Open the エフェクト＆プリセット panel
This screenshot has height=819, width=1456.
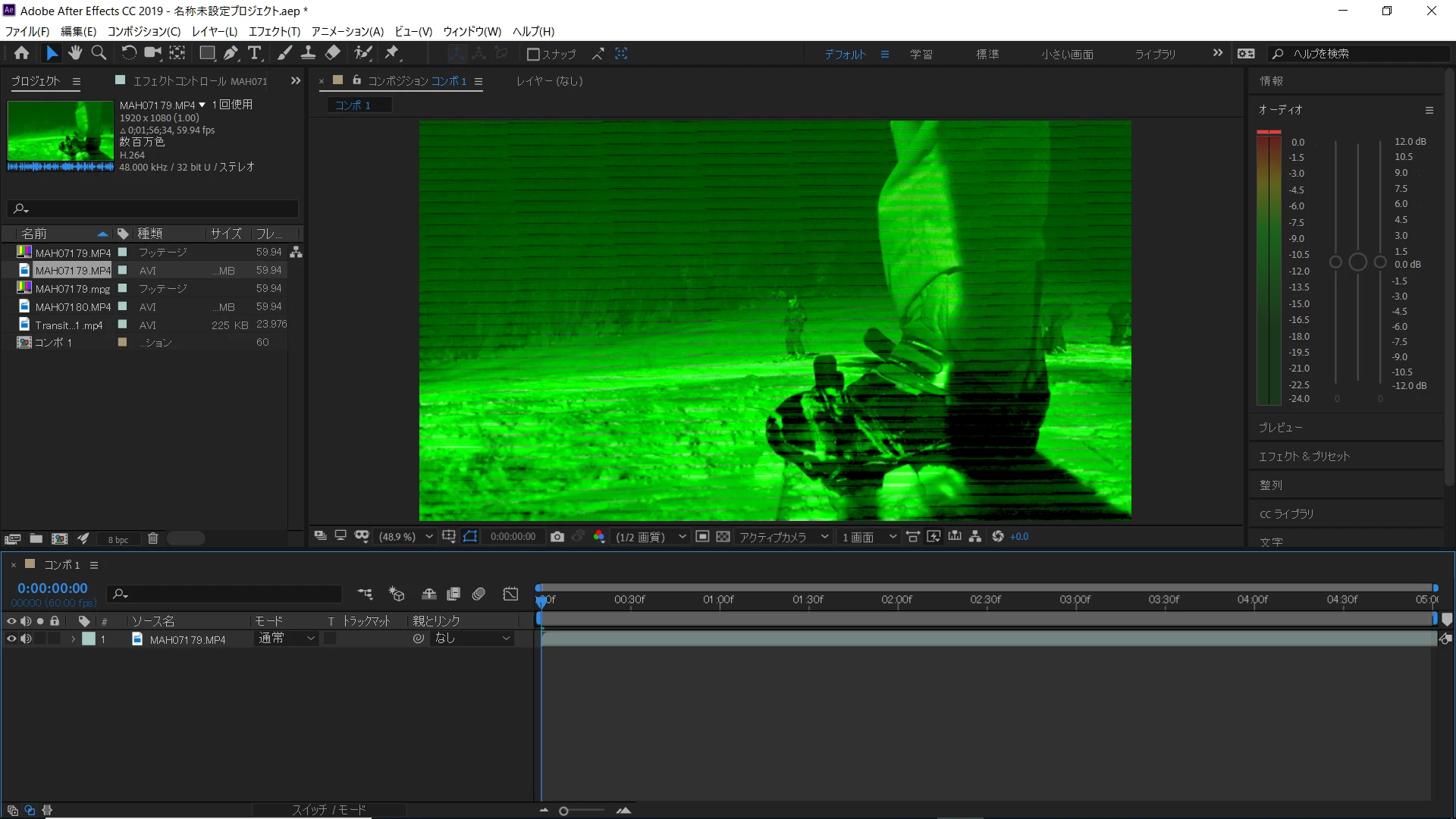click(1304, 457)
